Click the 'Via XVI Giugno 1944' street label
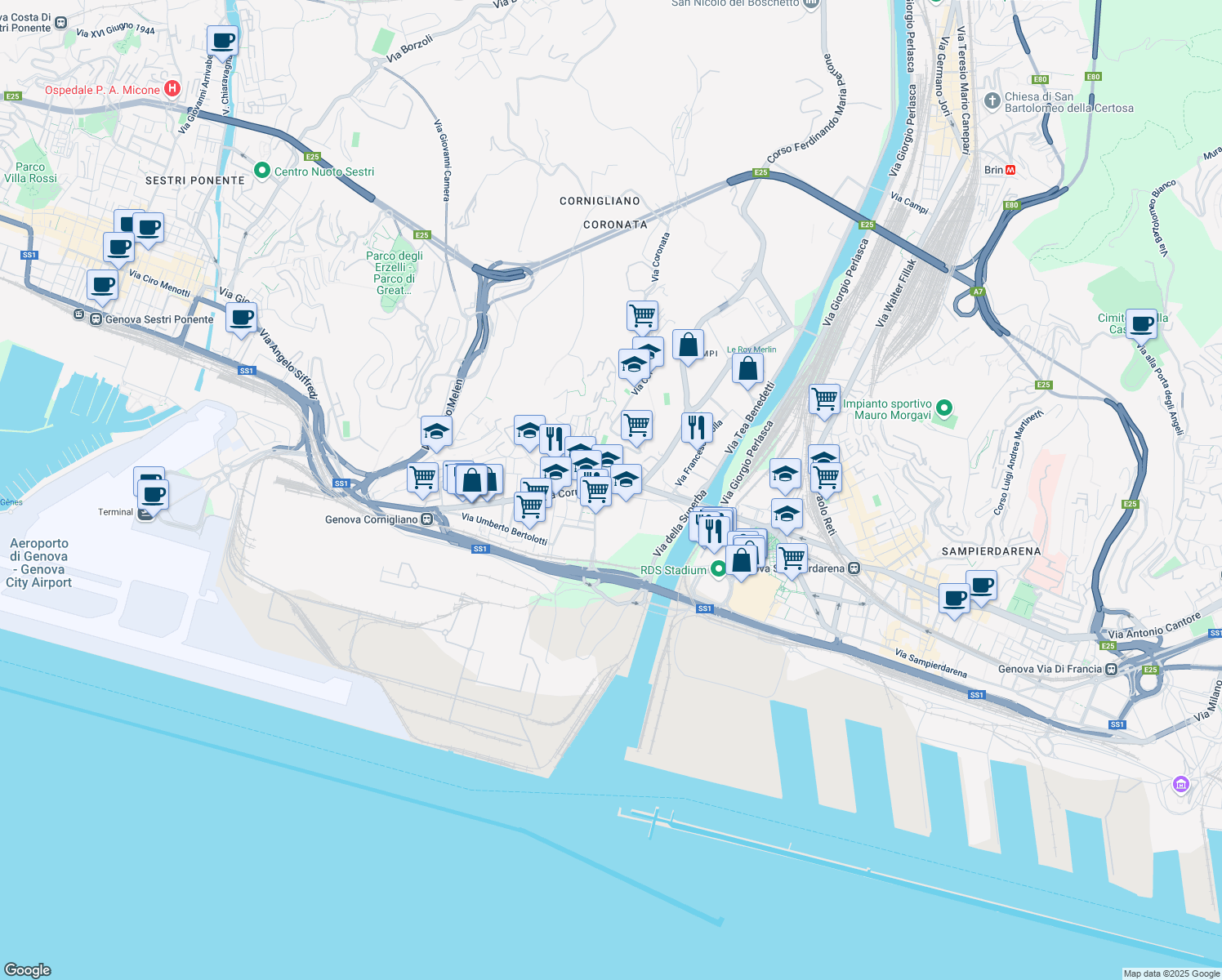This screenshot has width=1222, height=980. (115, 30)
